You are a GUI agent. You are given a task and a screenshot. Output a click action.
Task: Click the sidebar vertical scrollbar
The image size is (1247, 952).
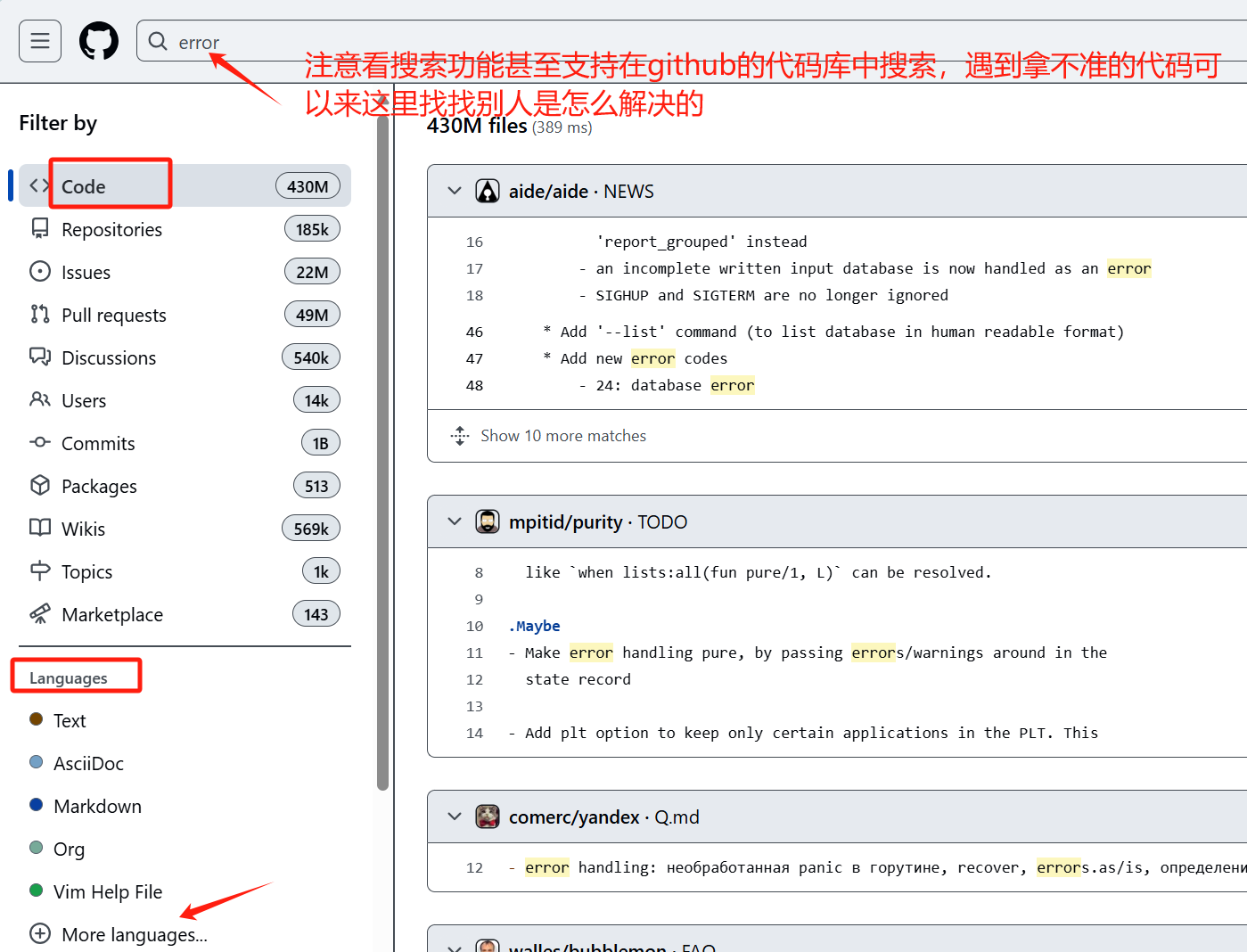[x=382, y=453]
